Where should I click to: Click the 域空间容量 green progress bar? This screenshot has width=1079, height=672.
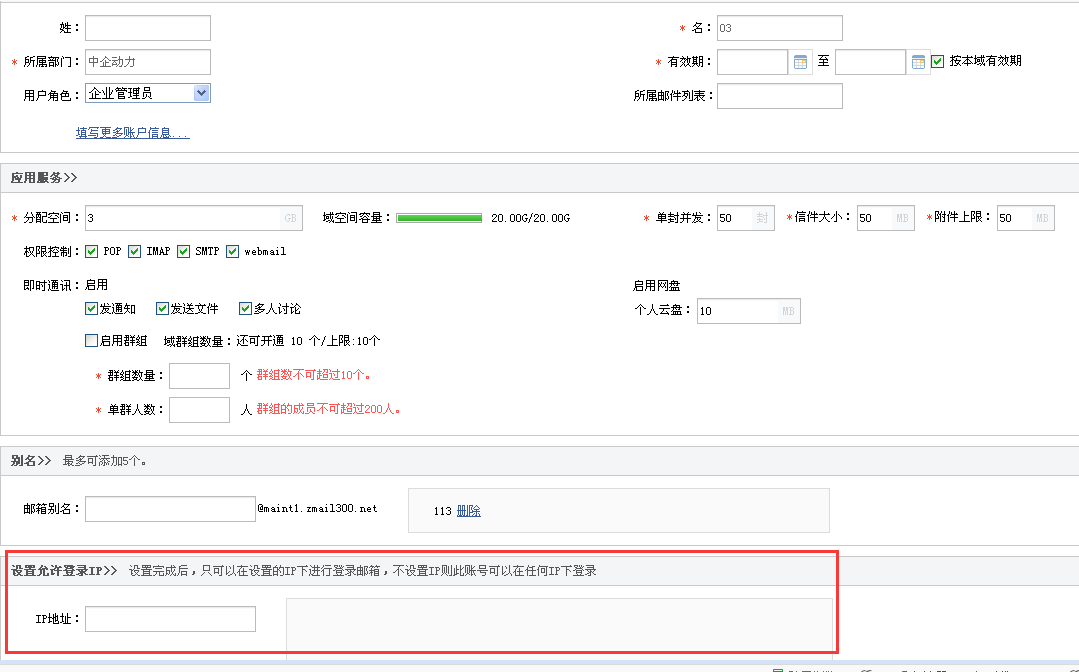[439, 218]
